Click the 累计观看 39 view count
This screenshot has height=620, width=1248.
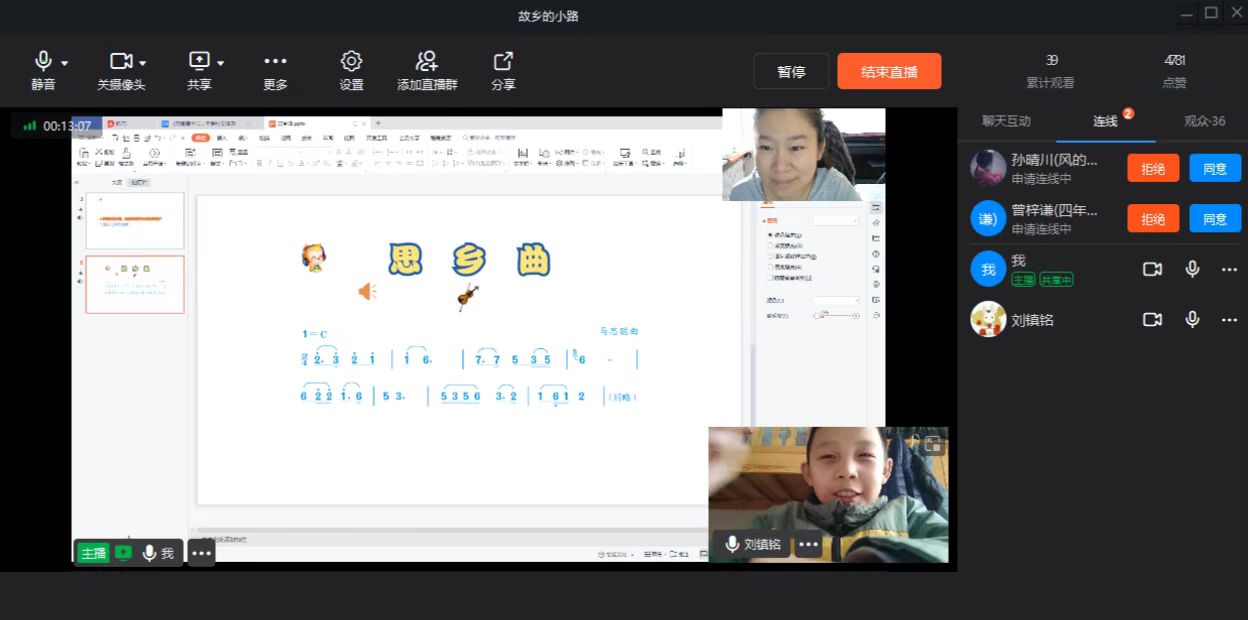1051,71
